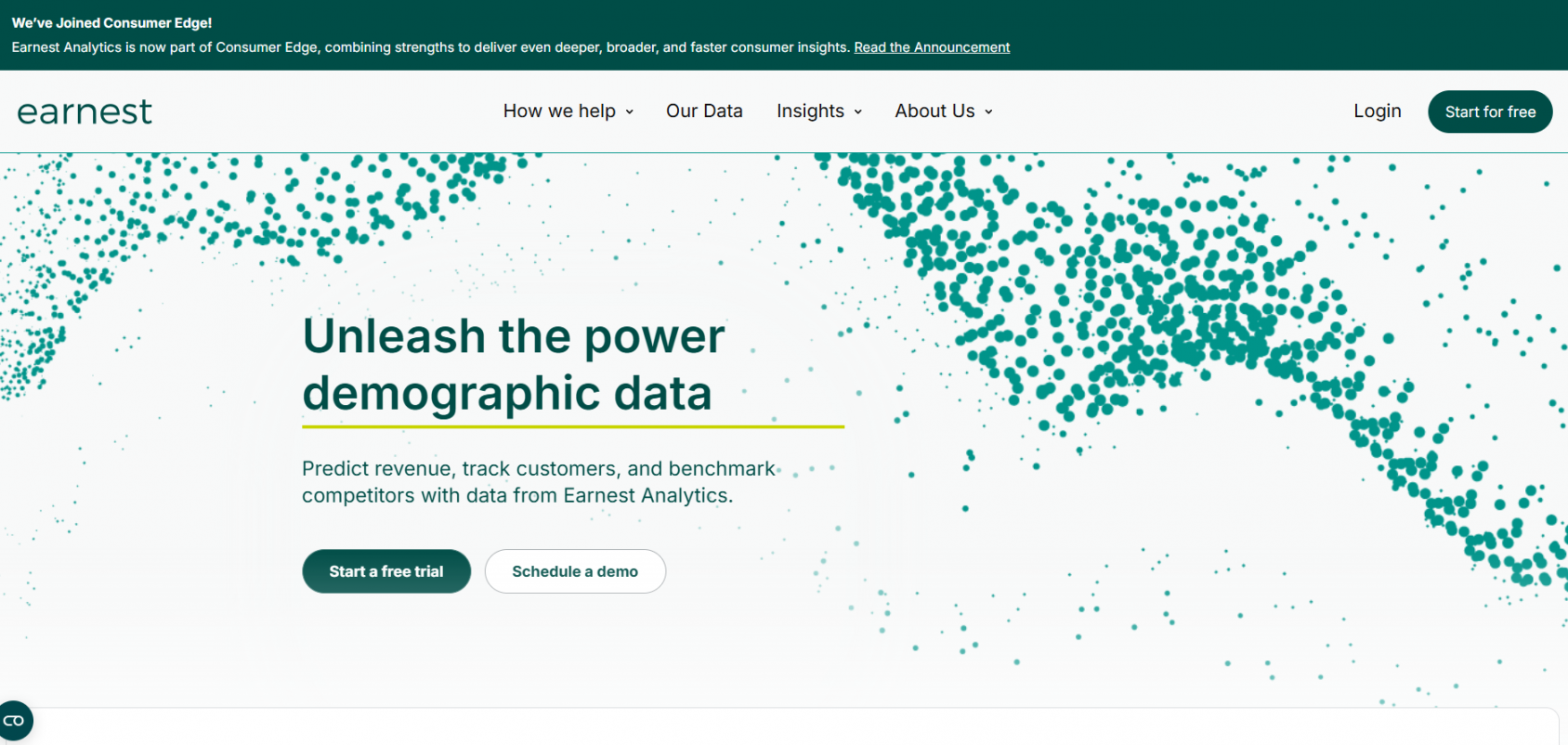Click Schedule a demo button
The image size is (1568, 745).
point(575,571)
